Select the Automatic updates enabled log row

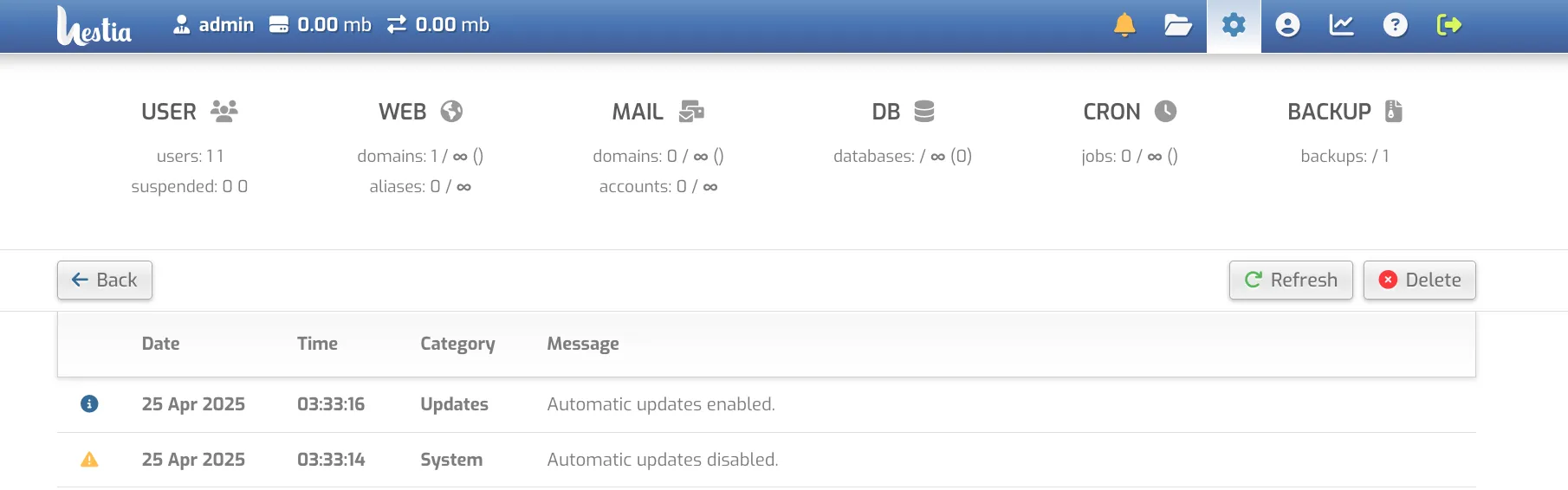767,404
